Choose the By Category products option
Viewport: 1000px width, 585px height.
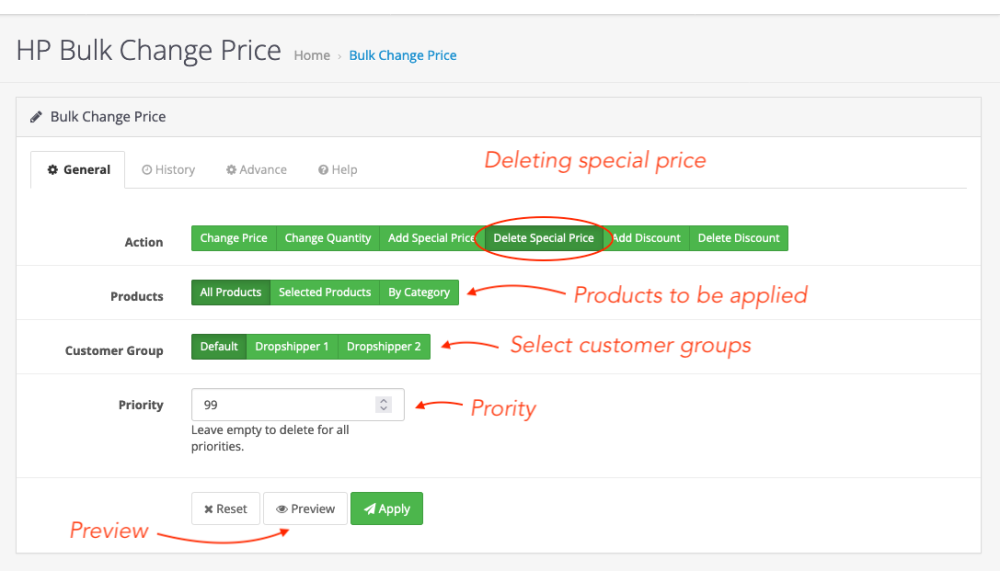click(x=419, y=292)
